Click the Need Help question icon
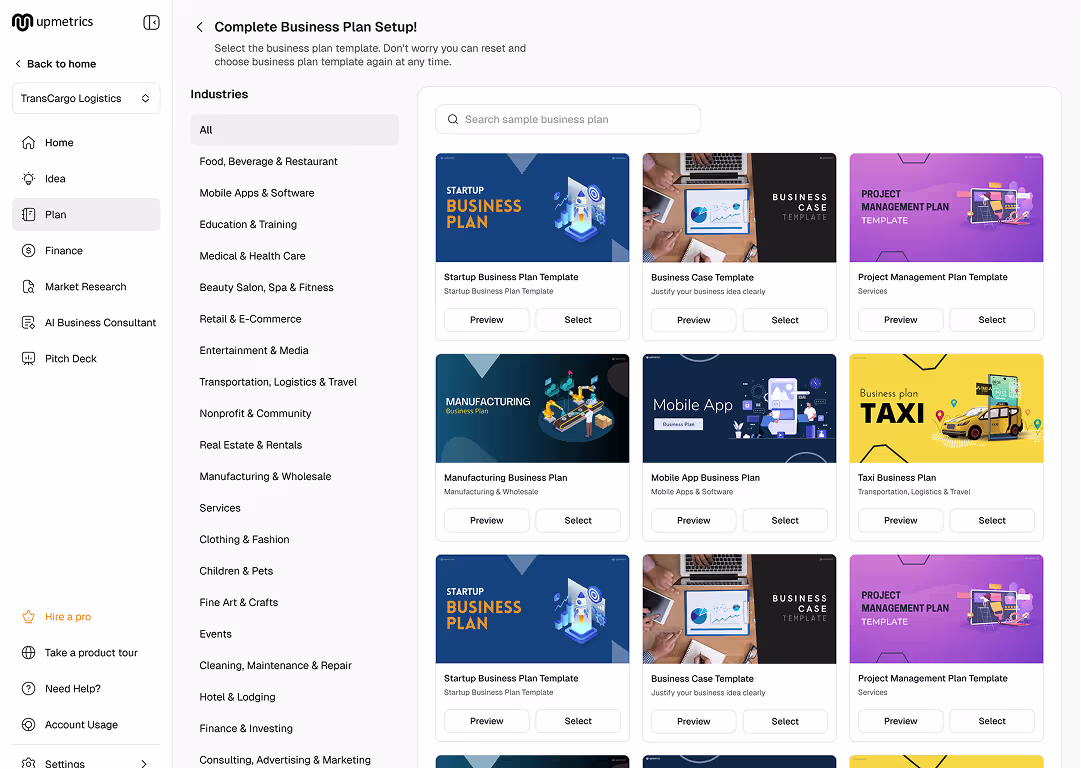1081x769 pixels. [28, 688]
